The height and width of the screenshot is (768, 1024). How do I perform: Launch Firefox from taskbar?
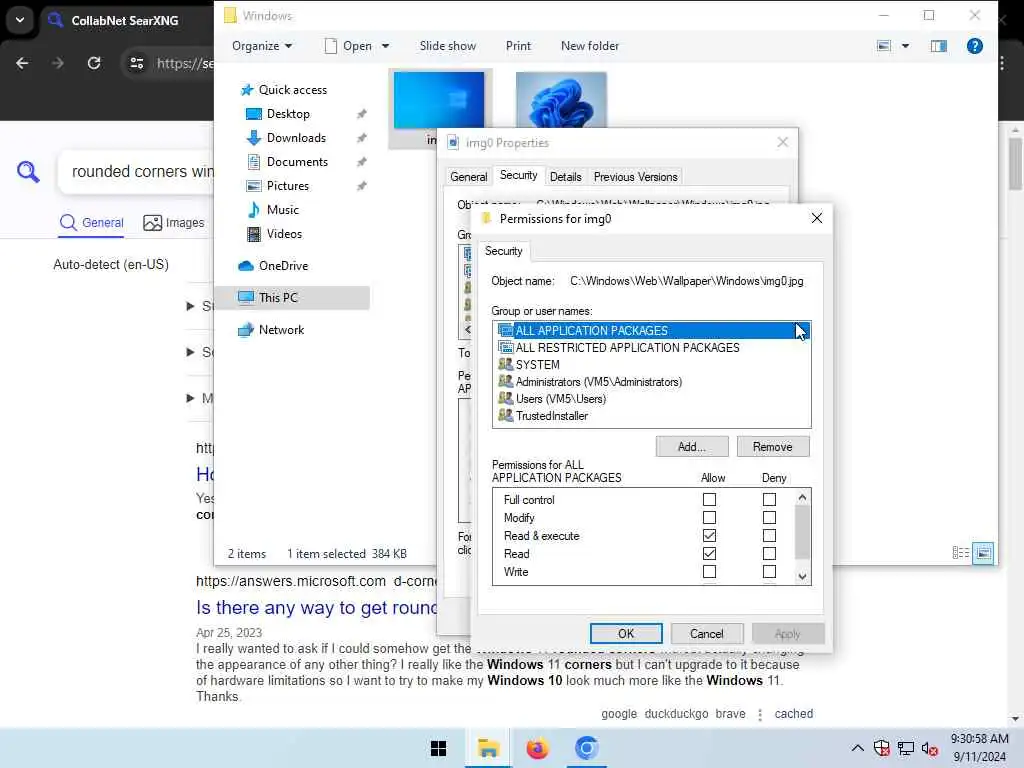coord(537,748)
